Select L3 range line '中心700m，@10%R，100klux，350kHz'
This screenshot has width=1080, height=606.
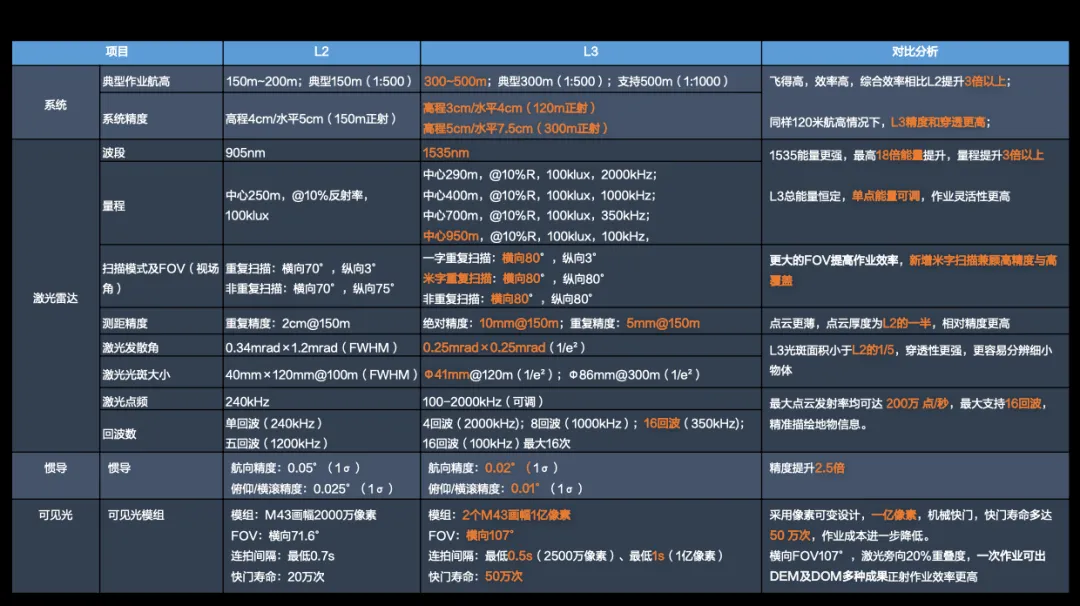[x=536, y=216]
